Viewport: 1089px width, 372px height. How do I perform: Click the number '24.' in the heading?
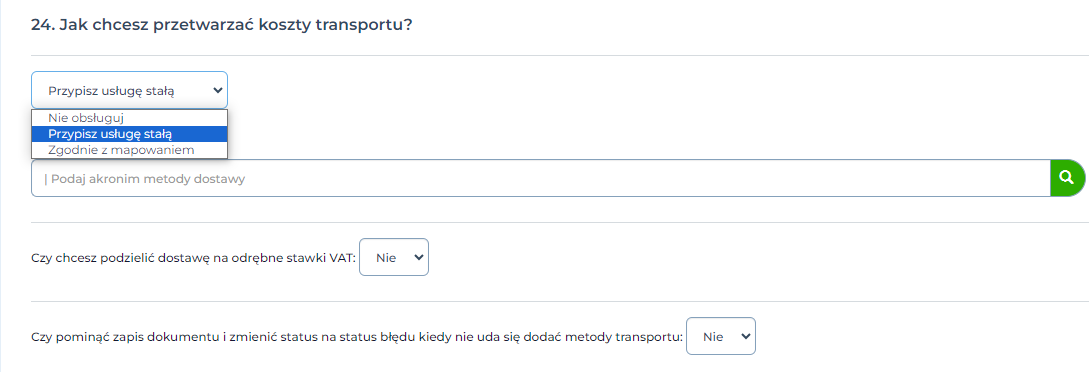(43, 24)
